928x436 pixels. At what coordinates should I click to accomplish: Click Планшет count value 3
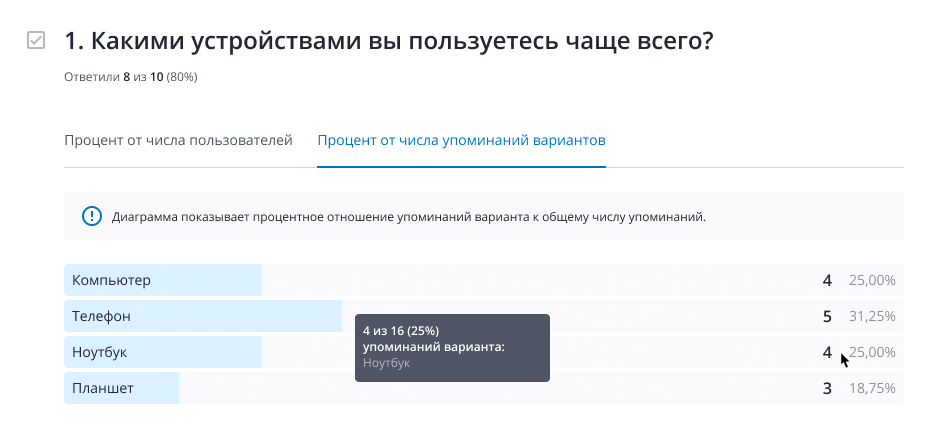pyautogui.click(x=827, y=389)
